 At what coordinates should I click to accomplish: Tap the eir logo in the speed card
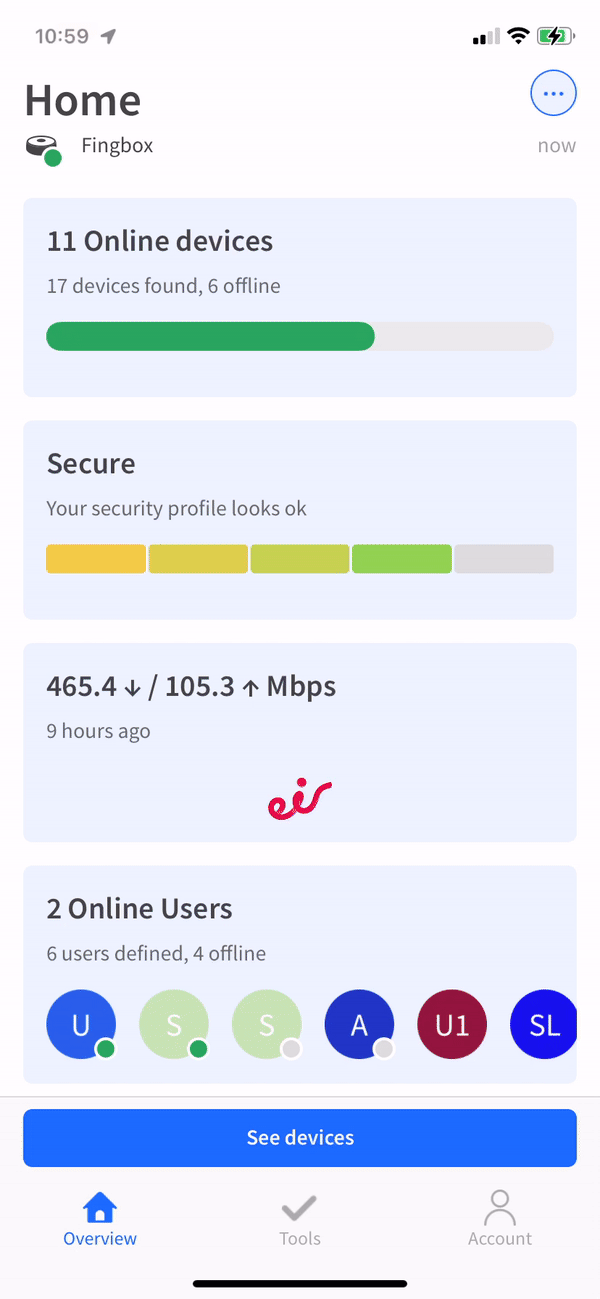[x=299, y=797]
